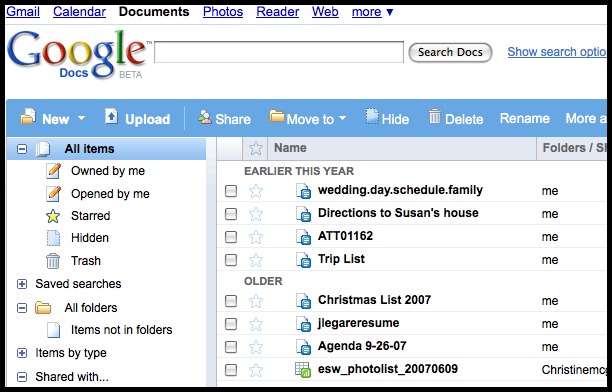Viewport: 612px width, 392px height.
Task: Star the jlegareresume document
Action: pos(256,324)
